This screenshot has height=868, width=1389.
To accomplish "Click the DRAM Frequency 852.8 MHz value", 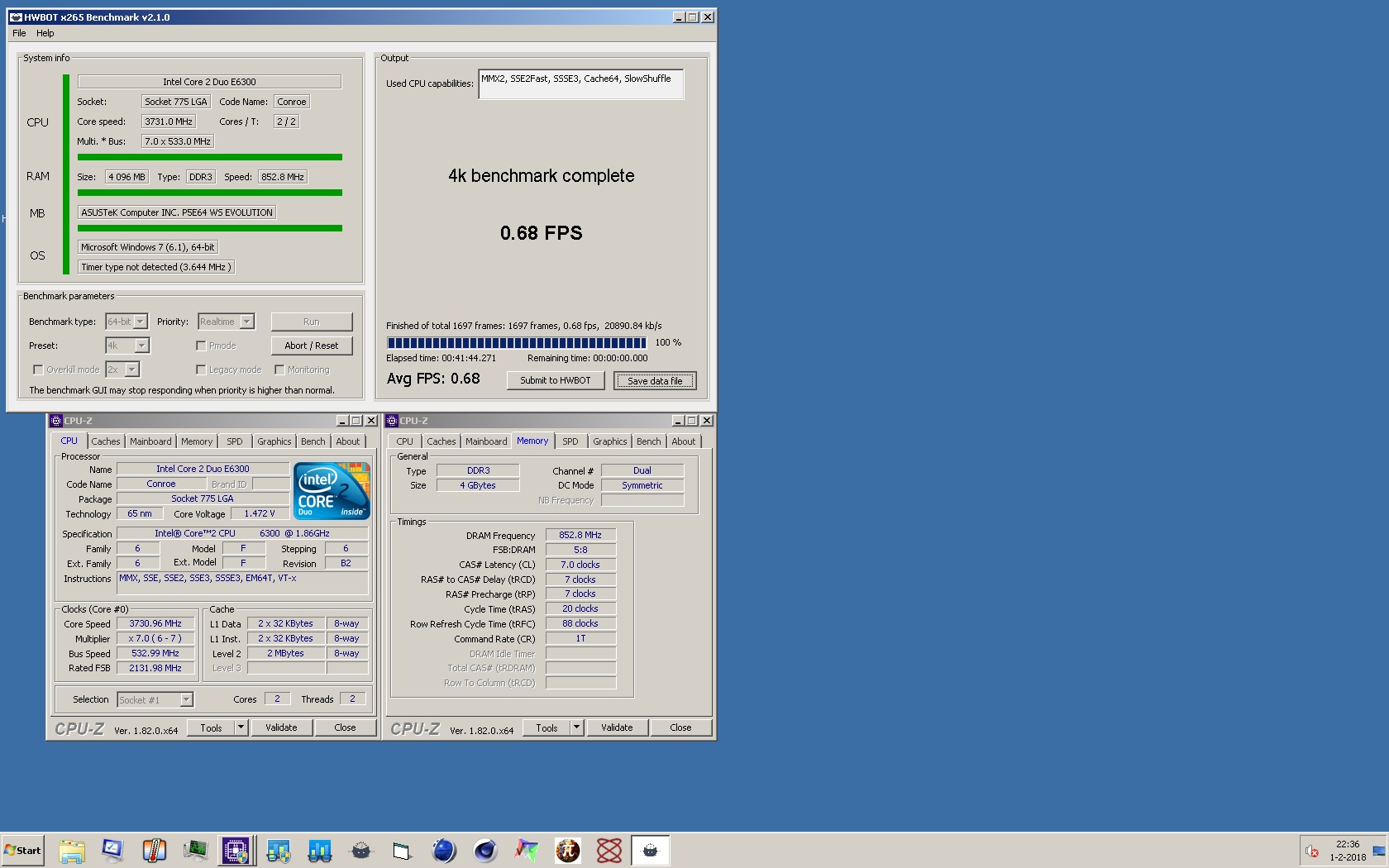I will pos(580,535).
